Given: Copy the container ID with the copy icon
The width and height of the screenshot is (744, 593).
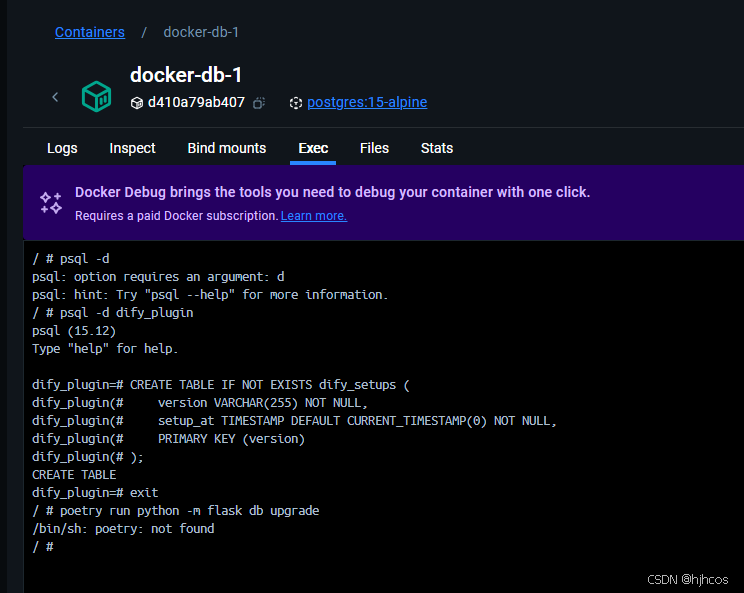Looking at the screenshot, I should pos(259,103).
